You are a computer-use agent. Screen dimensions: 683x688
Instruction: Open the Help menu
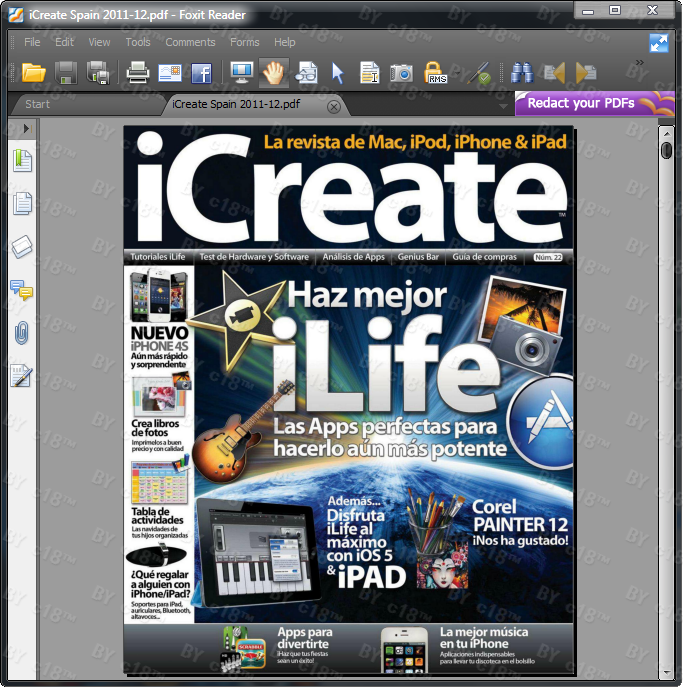pyautogui.click(x=285, y=42)
